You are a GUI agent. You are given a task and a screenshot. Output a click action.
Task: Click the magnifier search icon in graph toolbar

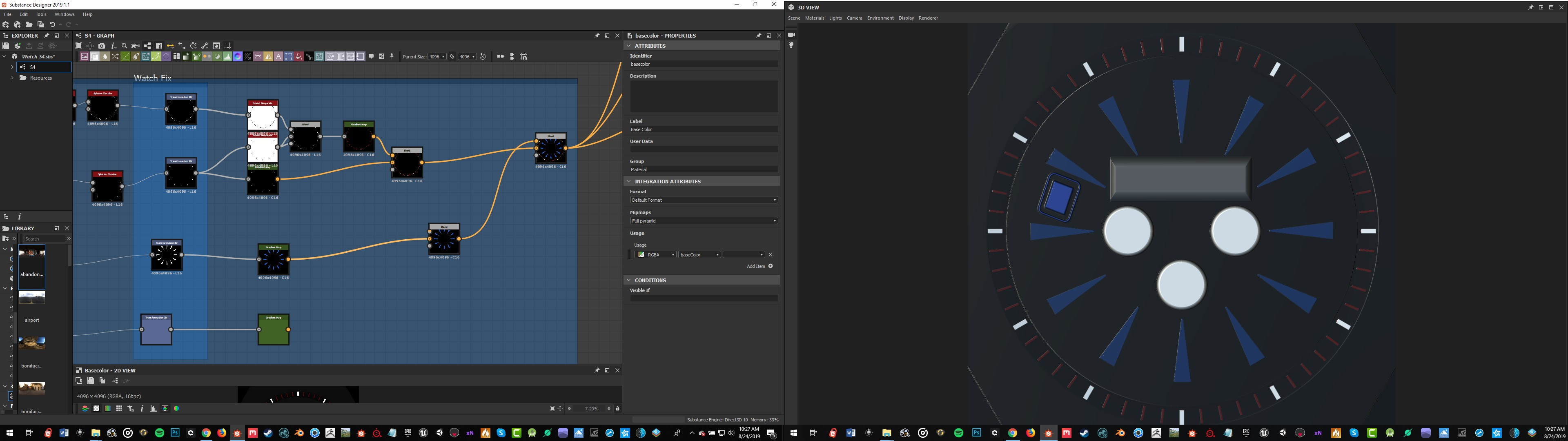[x=124, y=46]
